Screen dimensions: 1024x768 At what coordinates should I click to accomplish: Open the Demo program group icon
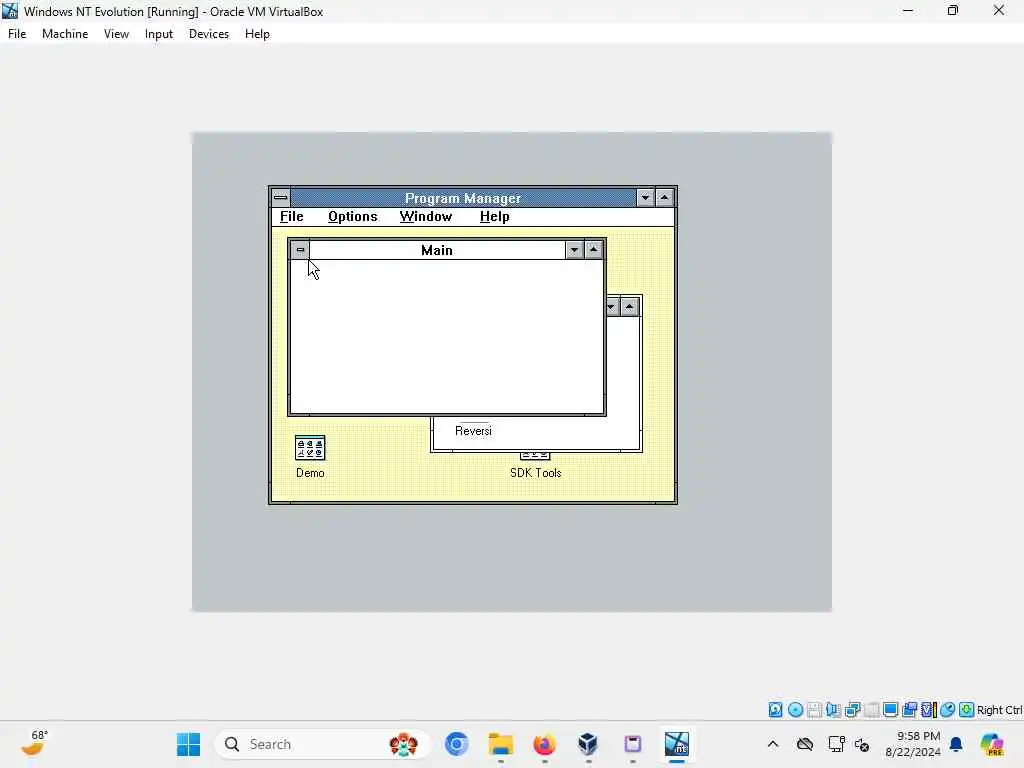tap(310, 448)
